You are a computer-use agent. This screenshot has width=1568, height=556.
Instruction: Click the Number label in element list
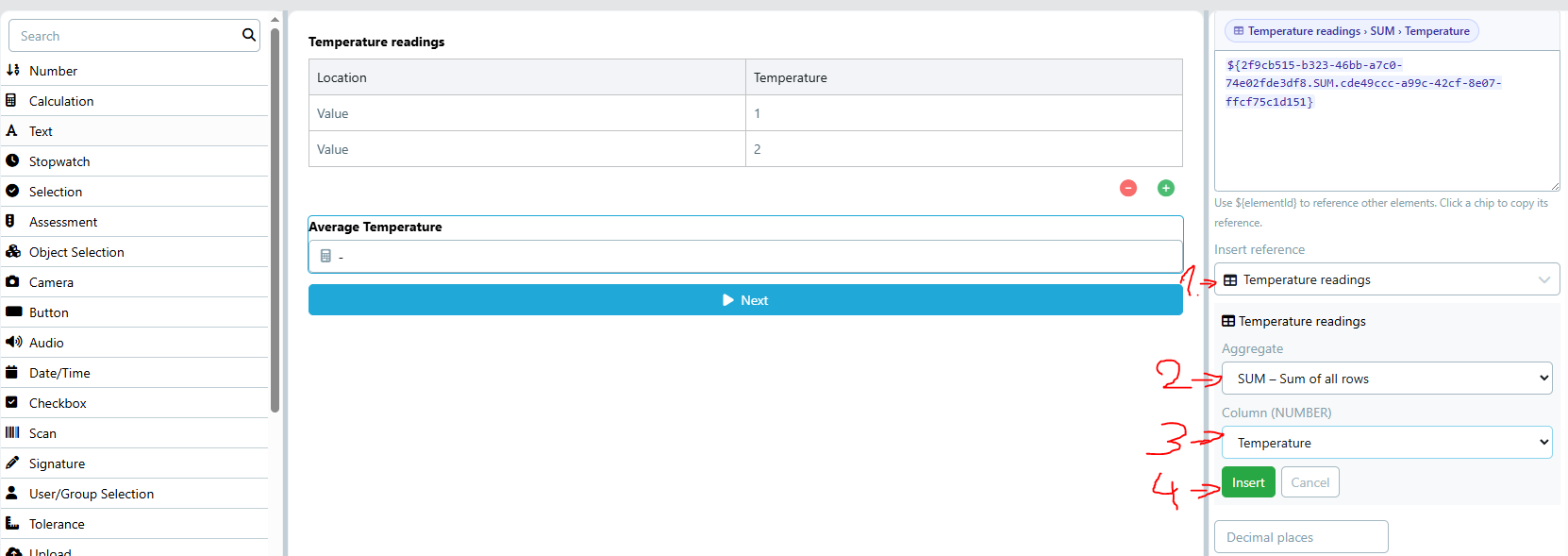[53, 71]
